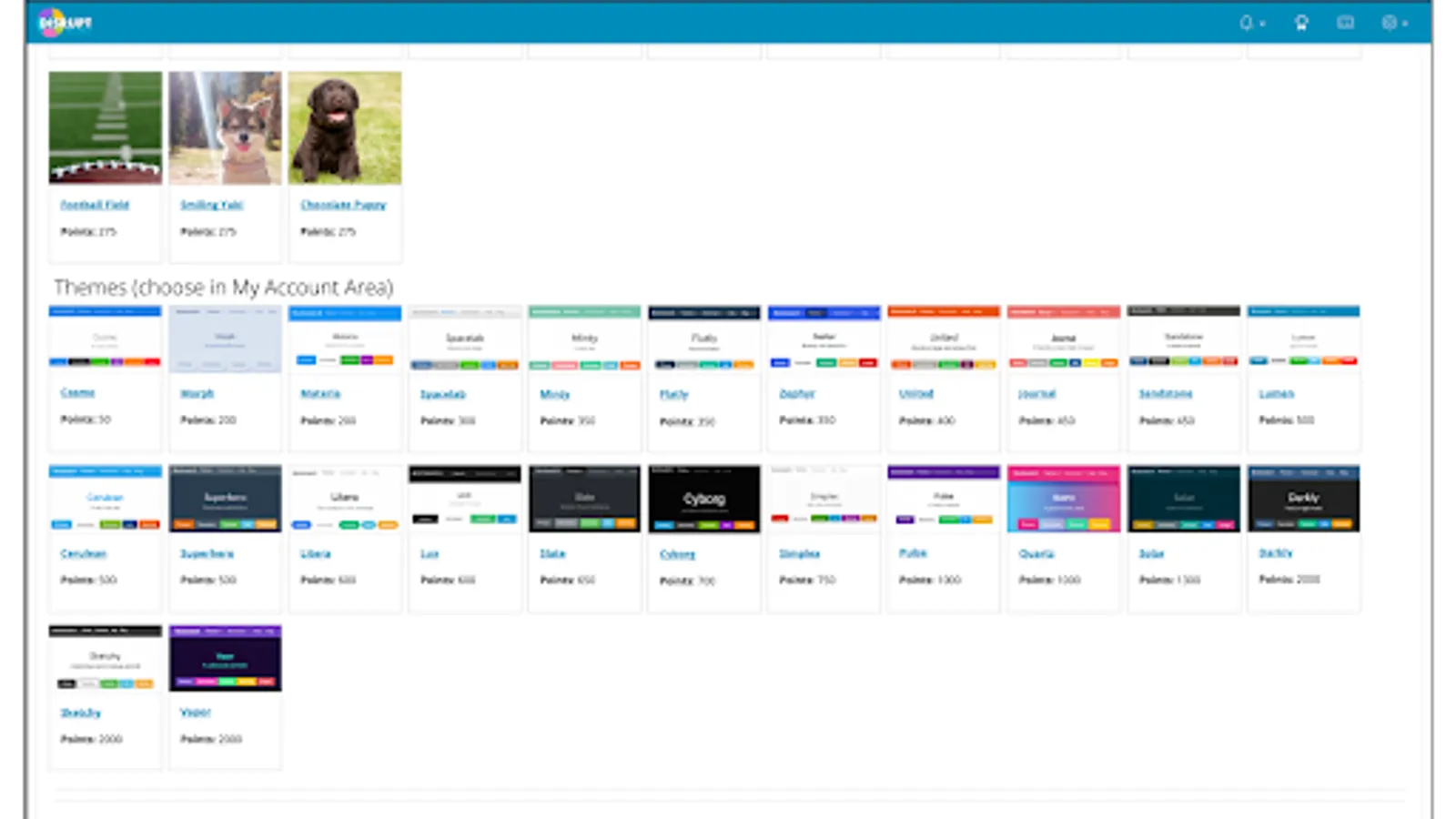Open the Superhero theme link
The width and height of the screenshot is (1456, 819).
[207, 553]
